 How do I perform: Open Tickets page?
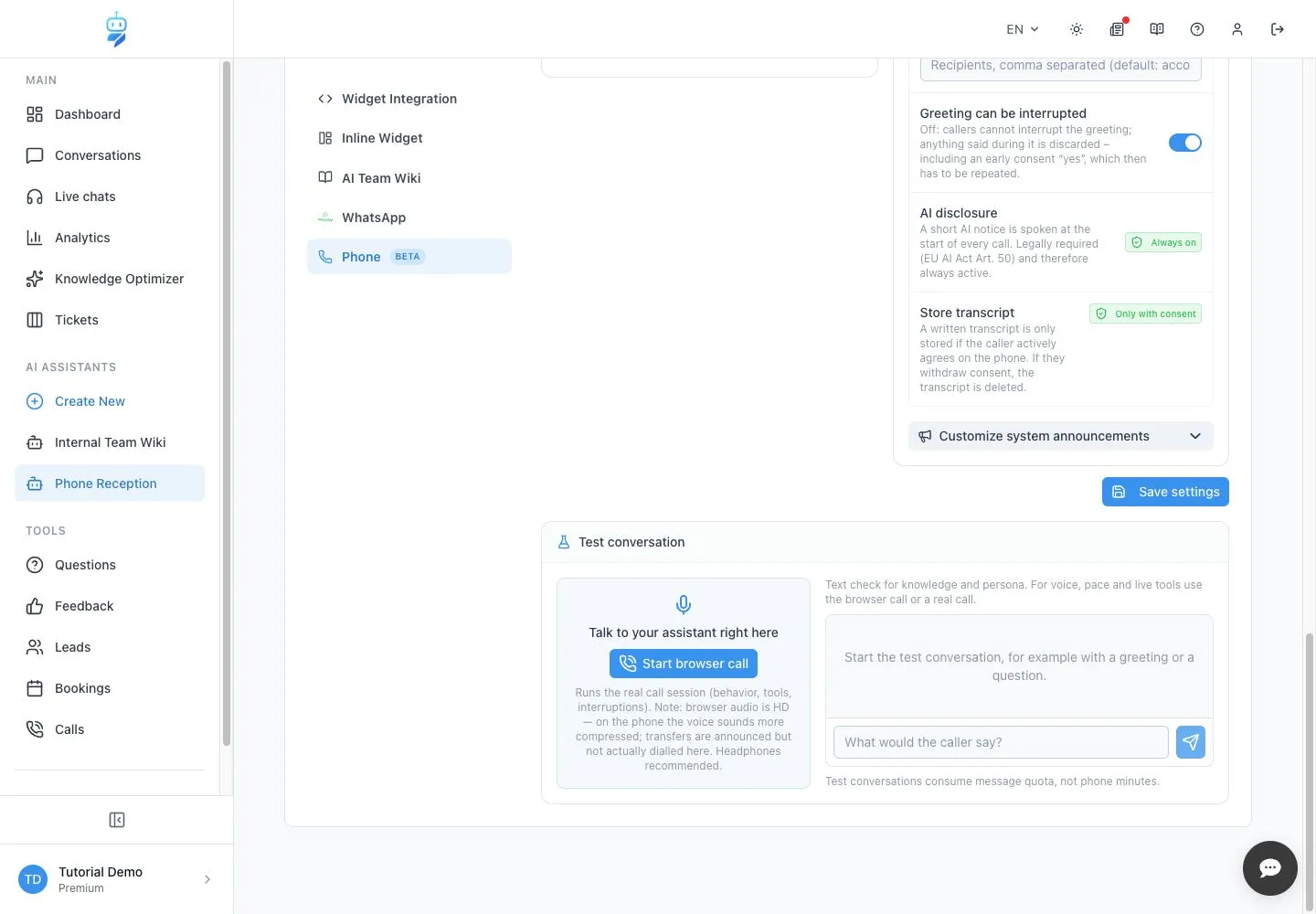(x=110, y=320)
